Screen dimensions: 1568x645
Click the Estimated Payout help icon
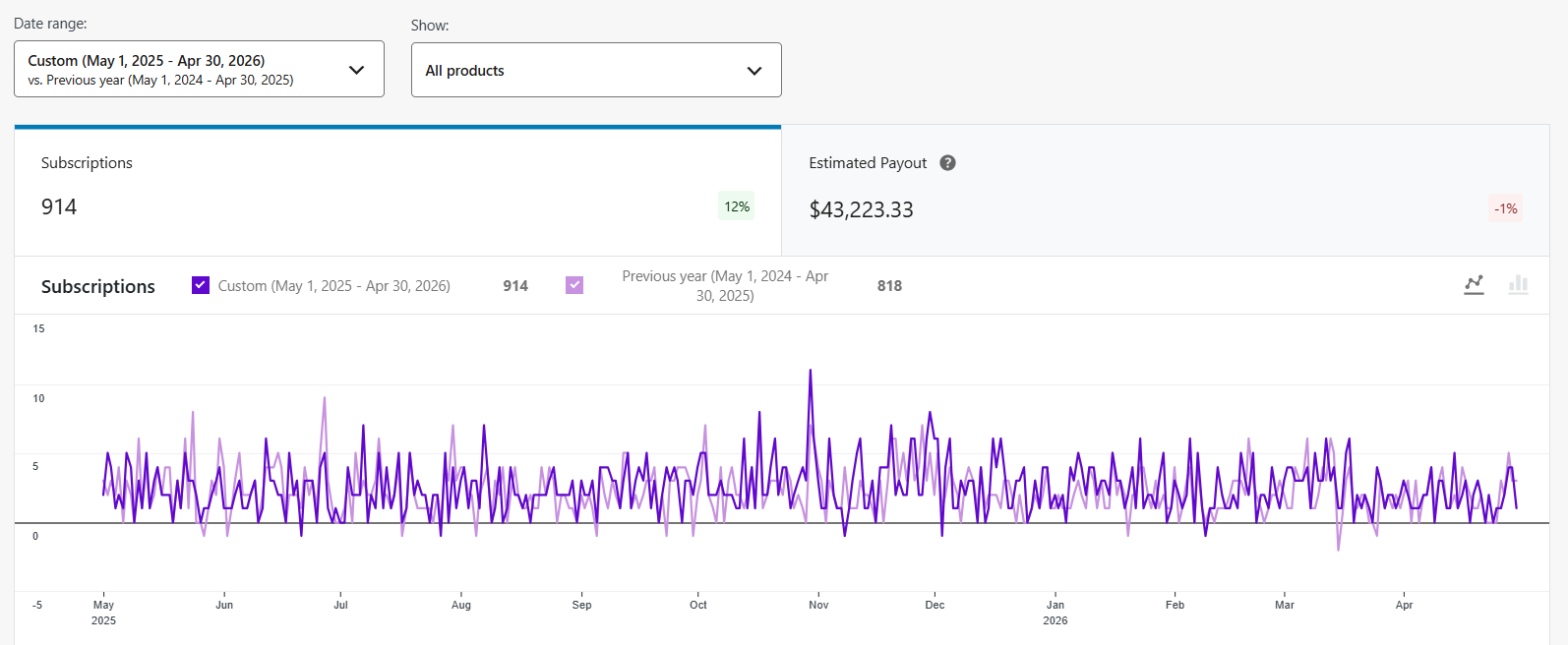pyautogui.click(x=947, y=163)
